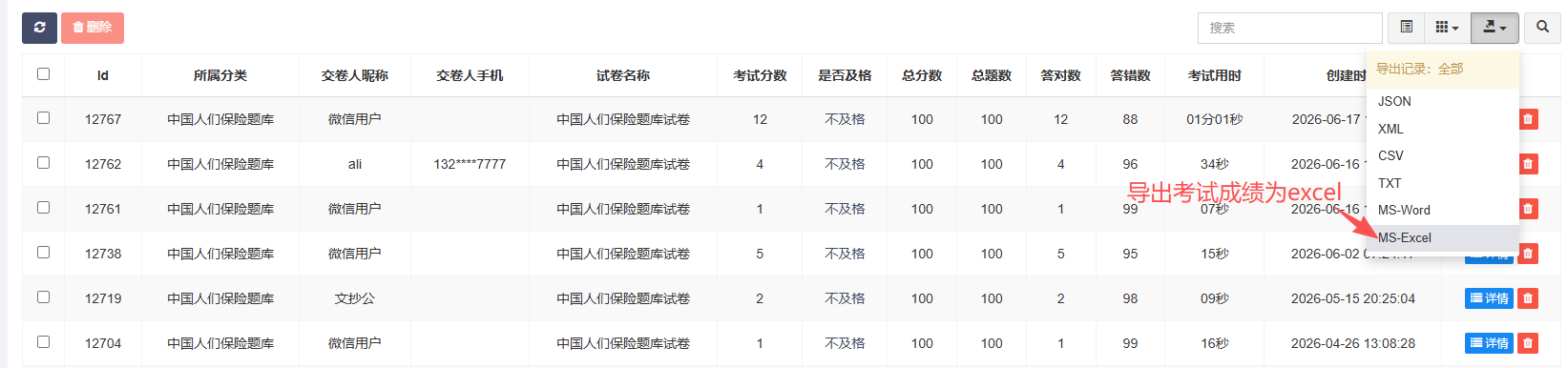The width and height of the screenshot is (1568, 368).
Task: Delete row 12761 with trash icon
Action: click(1528, 209)
